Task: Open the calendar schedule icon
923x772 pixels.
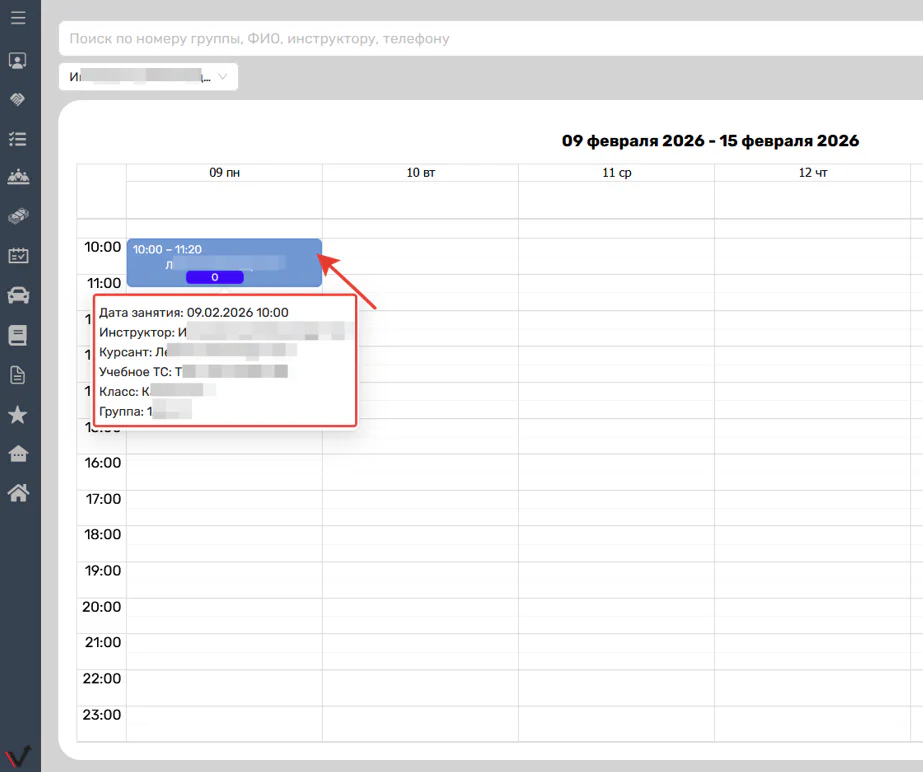Action: [x=18, y=256]
